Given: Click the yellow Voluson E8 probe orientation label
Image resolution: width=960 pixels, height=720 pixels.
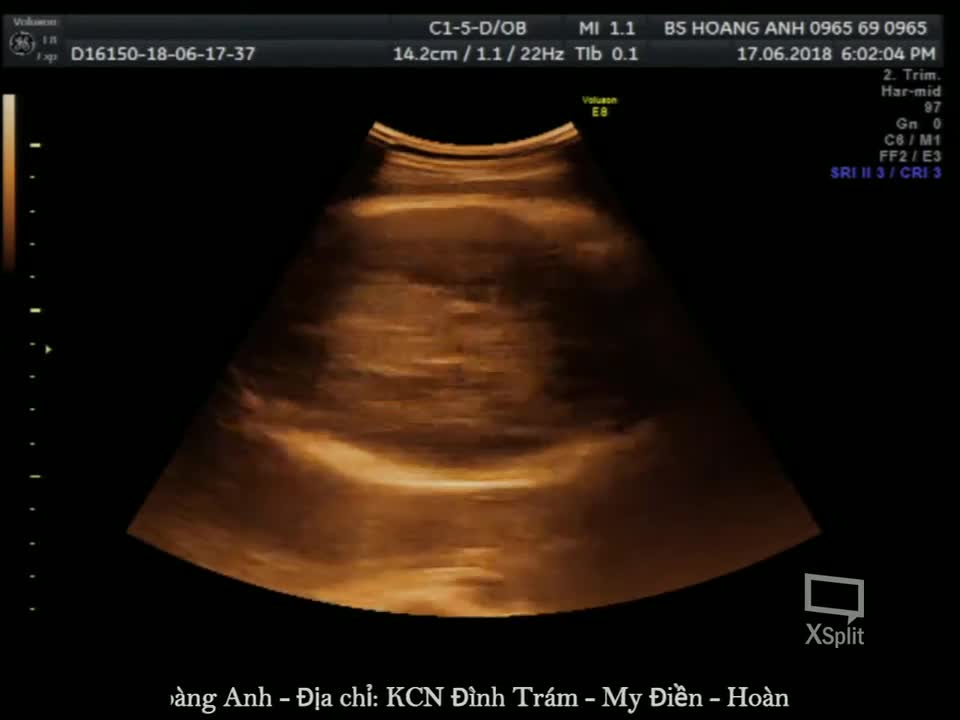Looking at the screenshot, I should (599, 106).
